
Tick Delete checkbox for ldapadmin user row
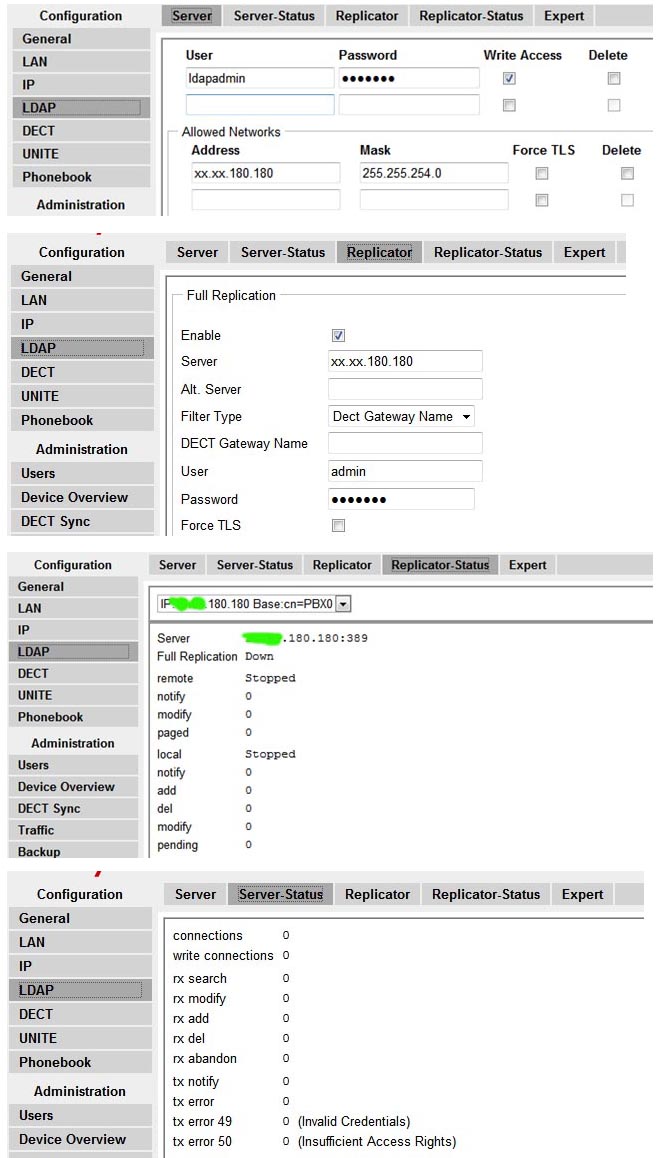click(x=614, y=78)
